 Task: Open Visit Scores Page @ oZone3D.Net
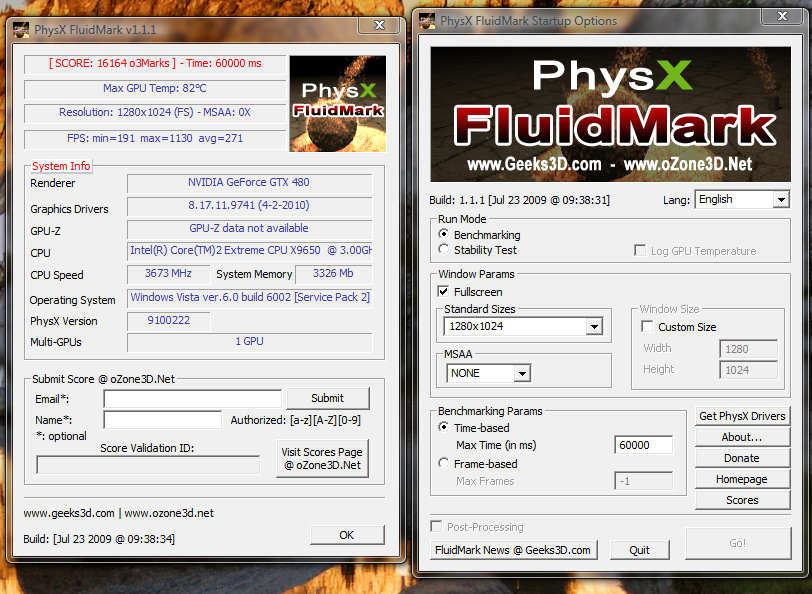click(322, 458)
